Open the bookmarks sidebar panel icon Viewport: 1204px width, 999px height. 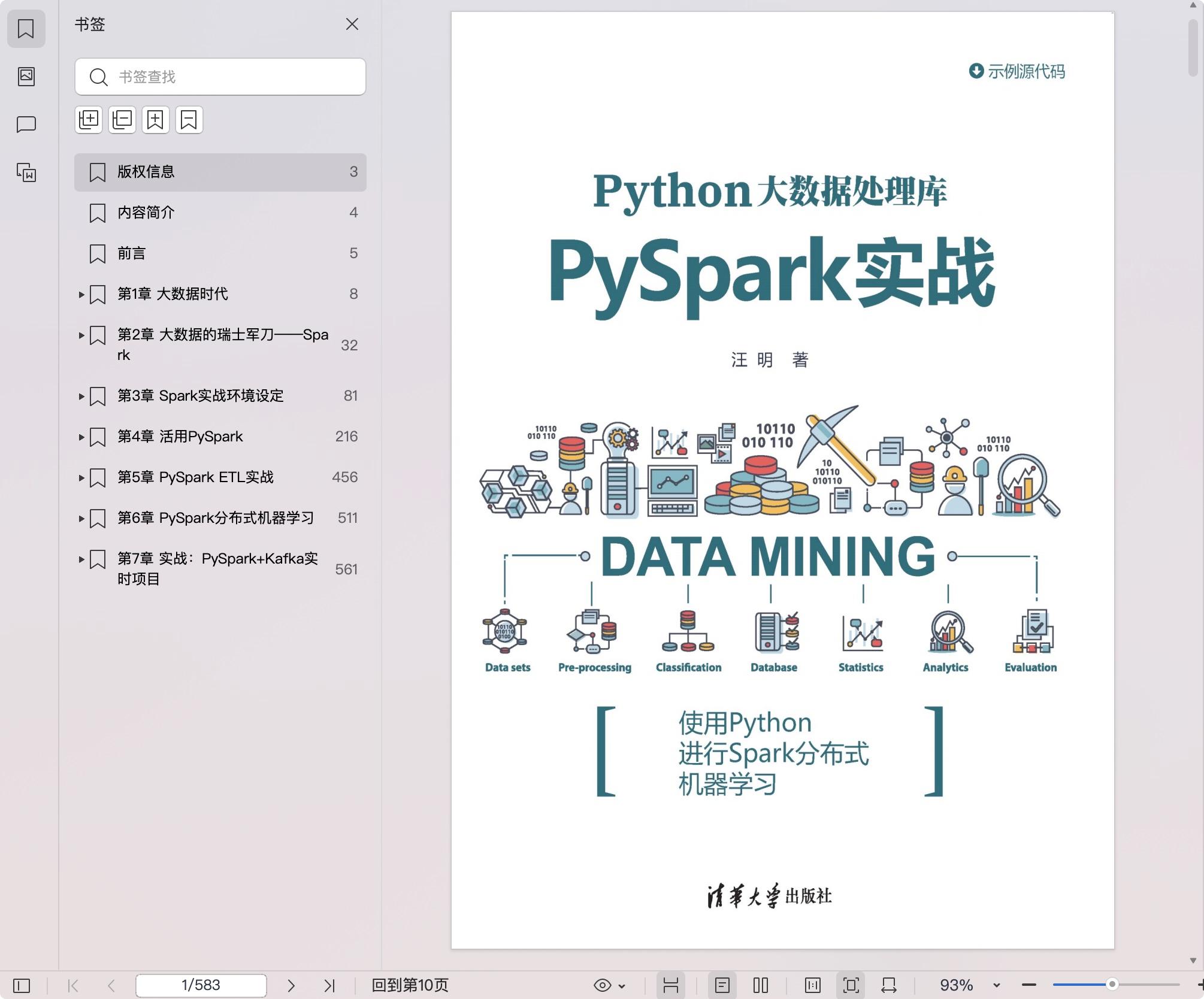[x=26, y=28]
